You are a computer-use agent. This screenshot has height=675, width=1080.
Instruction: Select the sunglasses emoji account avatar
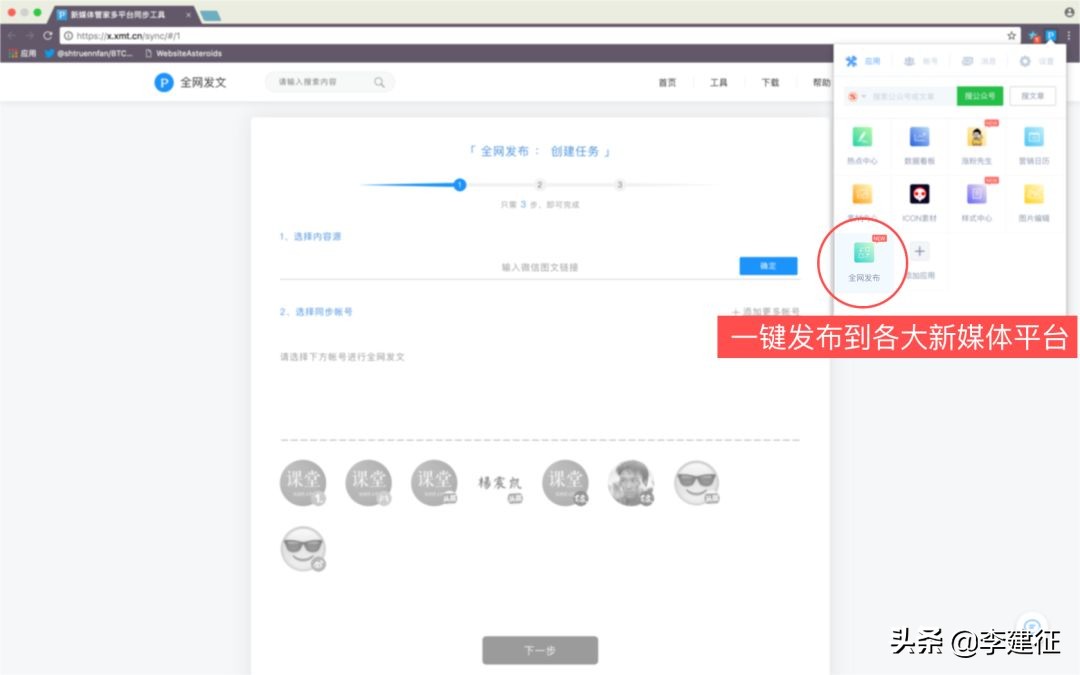point(697,483)
